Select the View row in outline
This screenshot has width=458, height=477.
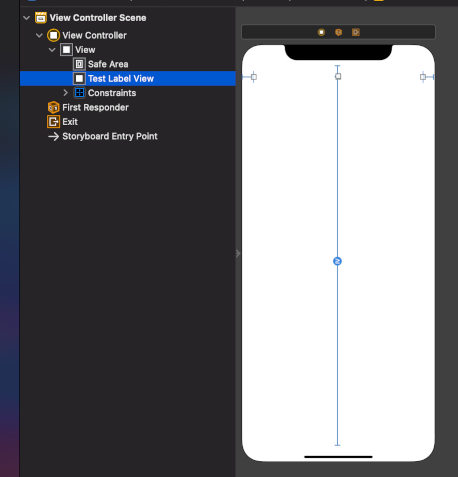click(x=128, y=50)
